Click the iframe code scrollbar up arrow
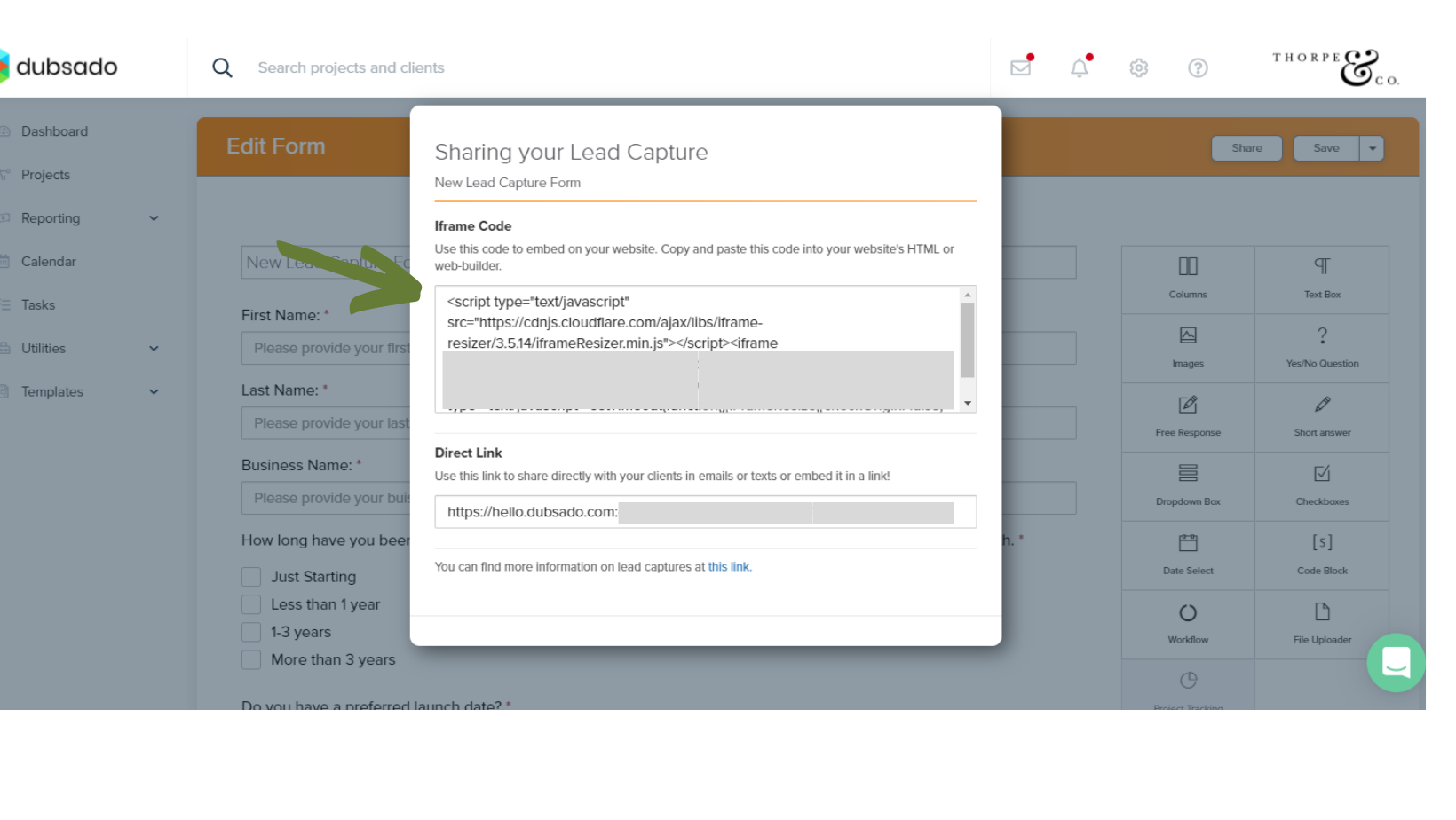Image resolution: width=1456 pixels, height=820 pixels. [968, 294]
